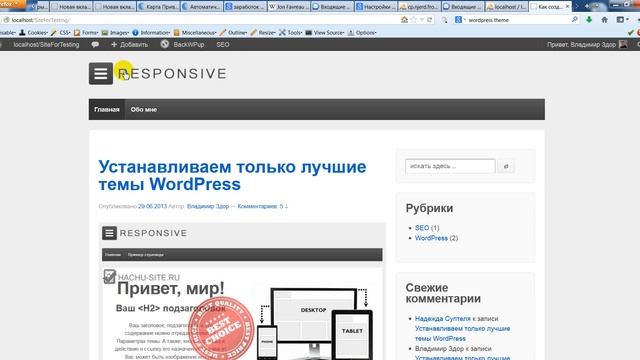This screenshot has width=640, height=360.
Task: Open the Outline dropdown in the developer toolbar
Action: point(233,33)
